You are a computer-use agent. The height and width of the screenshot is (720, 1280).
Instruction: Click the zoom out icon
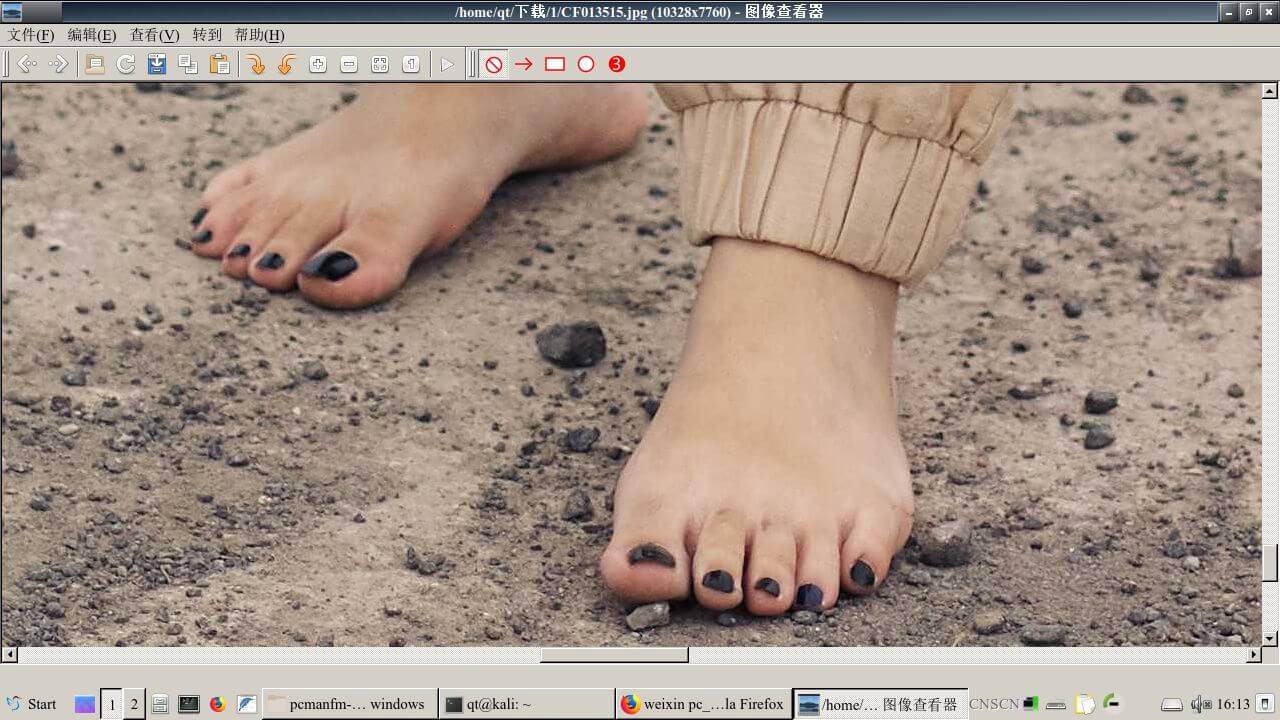pyautogui.click(x=349, y=64)
